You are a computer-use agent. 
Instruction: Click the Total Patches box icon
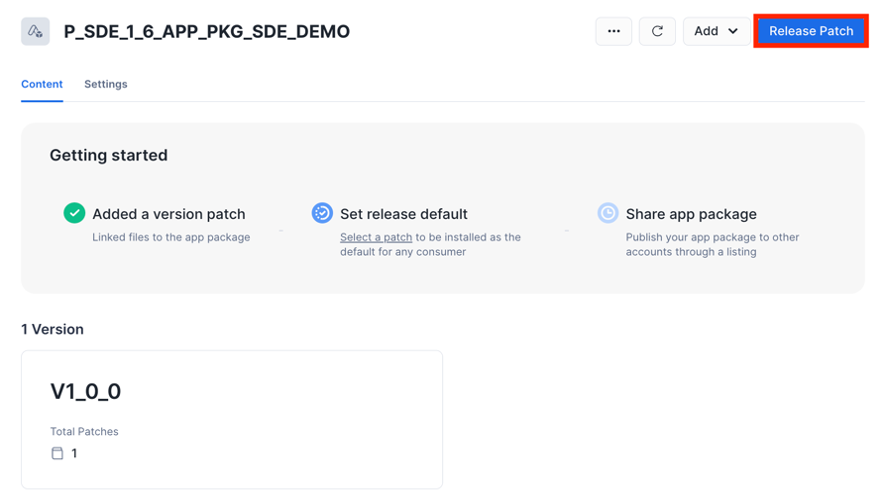click(x=57, y=453)
